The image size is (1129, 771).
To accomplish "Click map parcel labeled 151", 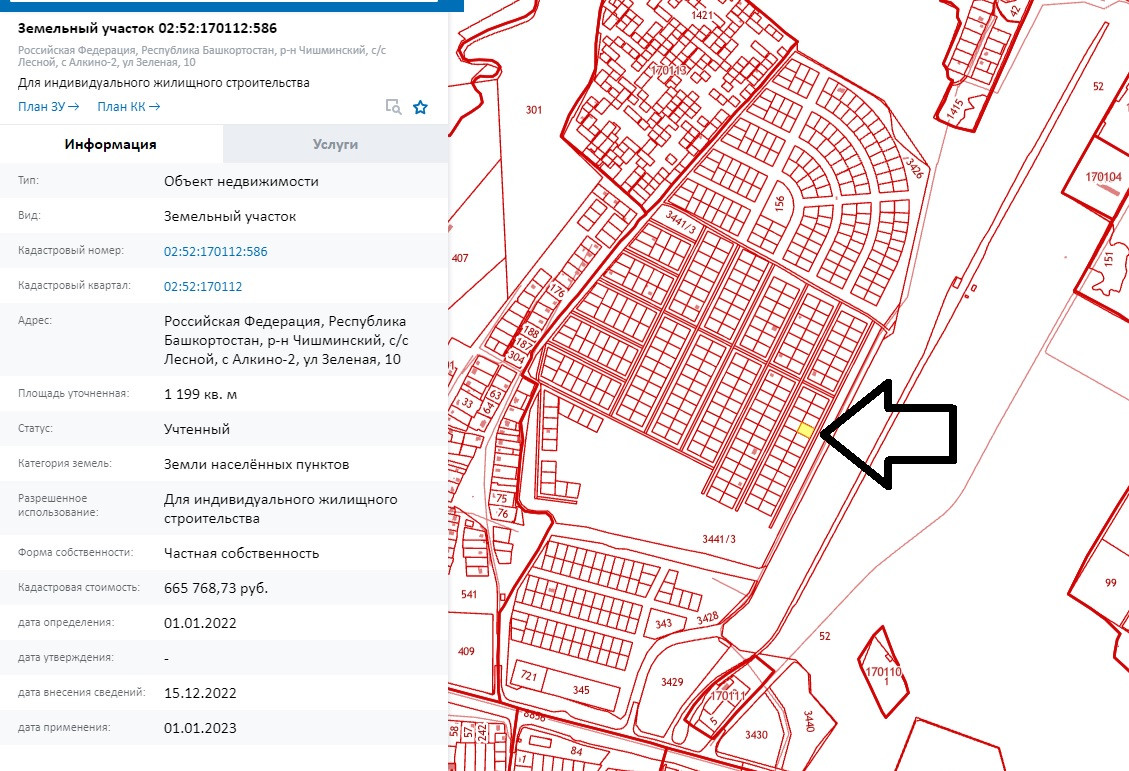I will coord(1108,257).
